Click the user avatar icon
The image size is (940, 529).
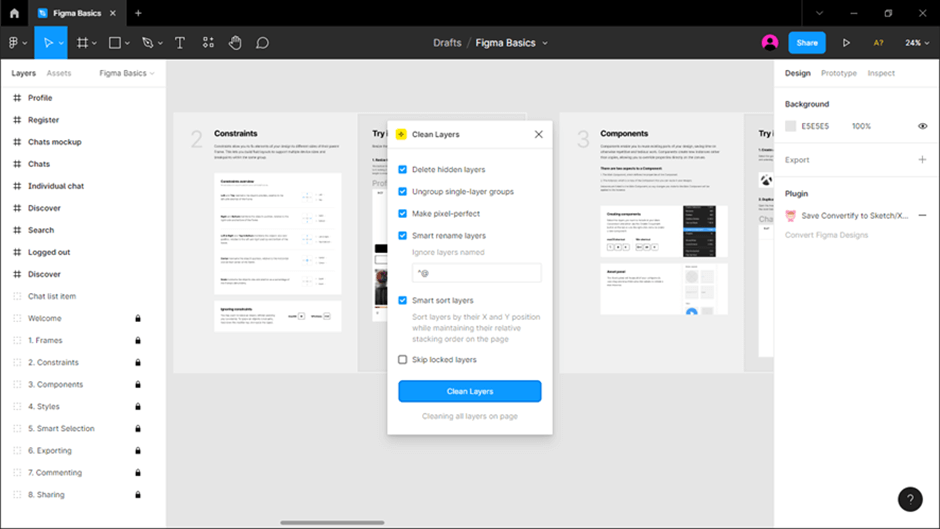pos(770,43)
